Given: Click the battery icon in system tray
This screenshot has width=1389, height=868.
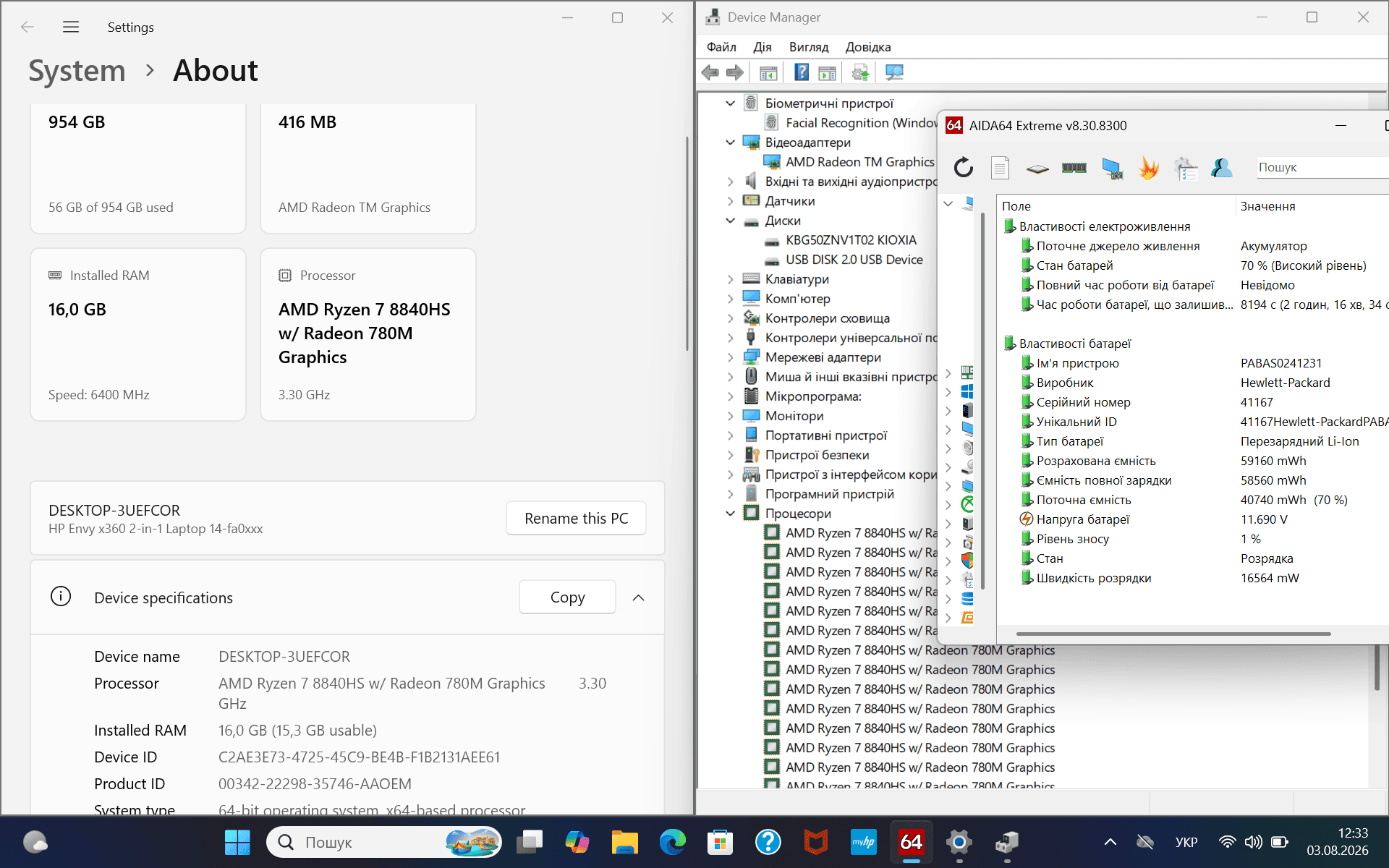Looking at the screenshot, I should tap(1279, 842).
